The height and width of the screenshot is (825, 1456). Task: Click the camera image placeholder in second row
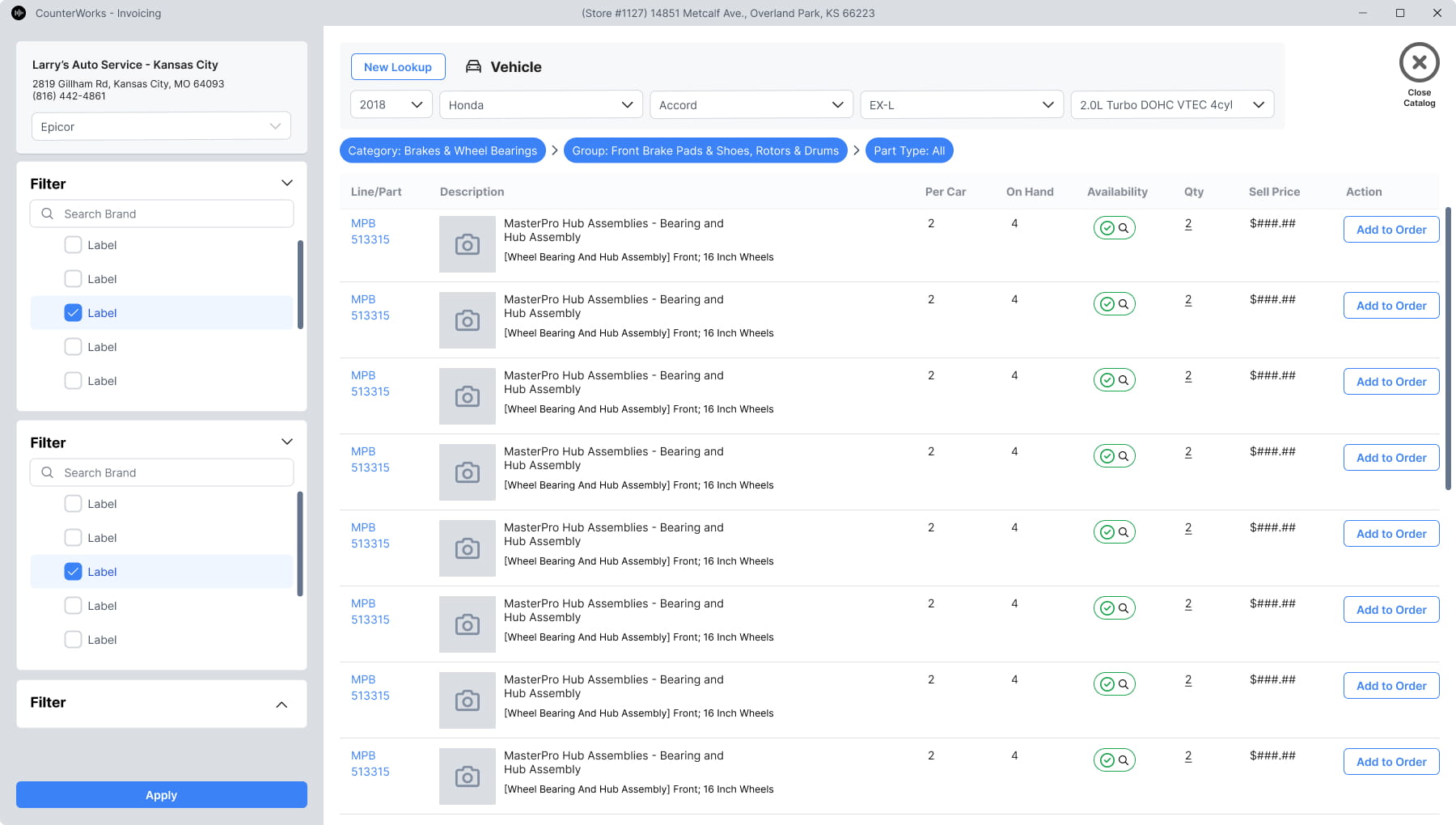(467, 320)
